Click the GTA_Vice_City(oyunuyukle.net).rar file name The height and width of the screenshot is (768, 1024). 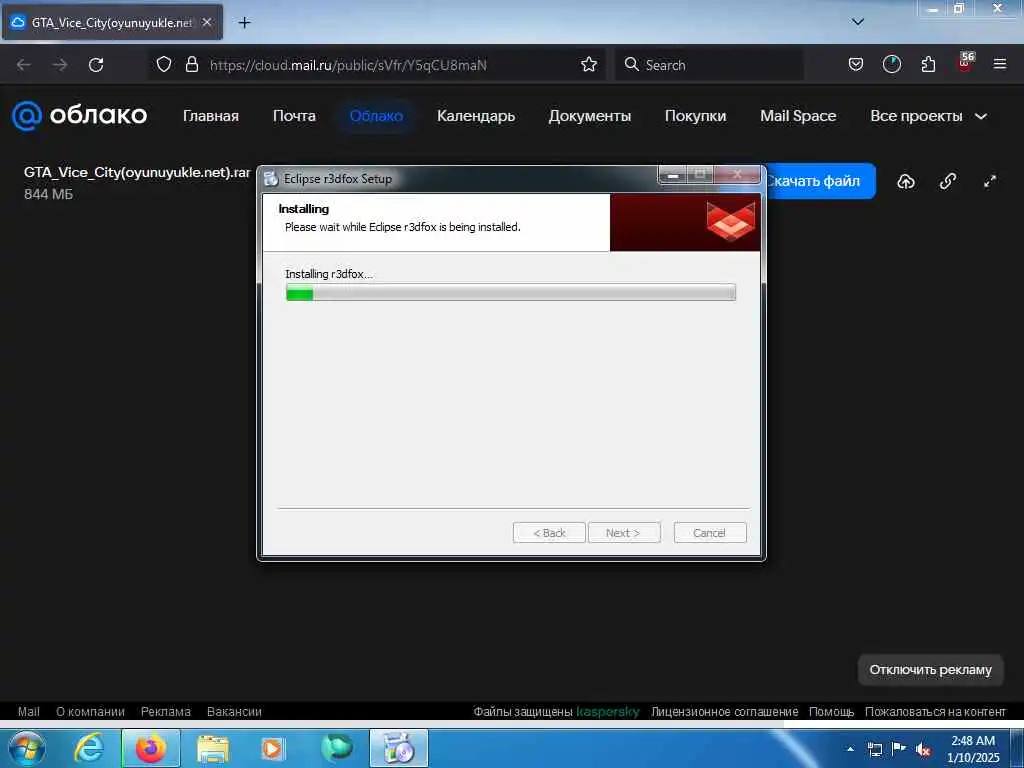click(137, 172)
